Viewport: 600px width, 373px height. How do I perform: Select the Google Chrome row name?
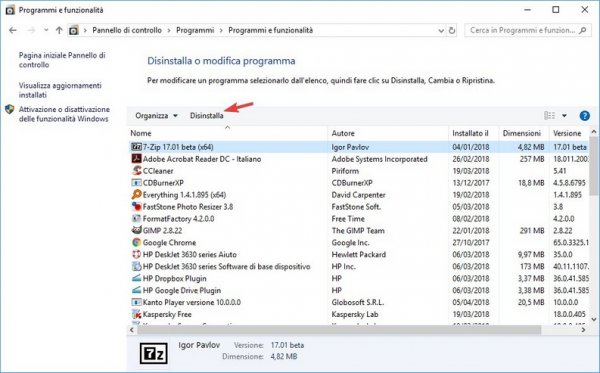click(169, 243)
